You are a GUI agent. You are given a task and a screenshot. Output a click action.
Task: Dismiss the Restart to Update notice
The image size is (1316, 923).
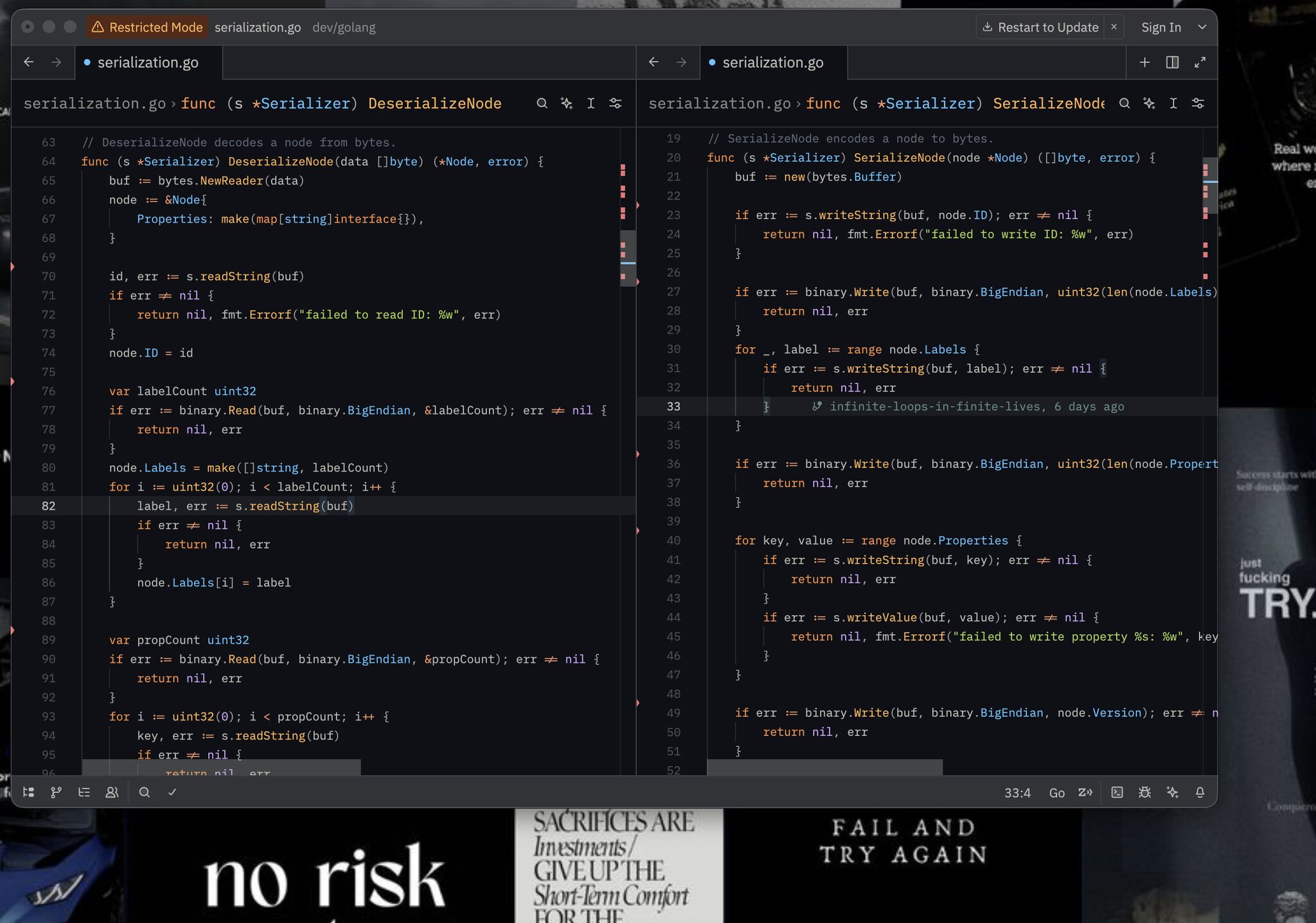(x=1114, y=27)
